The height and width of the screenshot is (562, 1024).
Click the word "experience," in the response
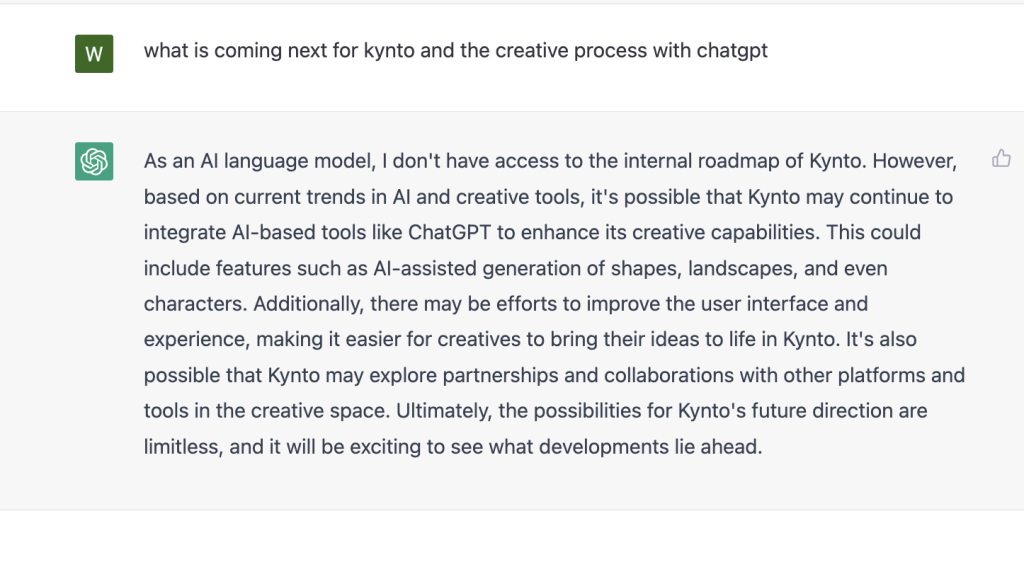(x=197, y=340)
